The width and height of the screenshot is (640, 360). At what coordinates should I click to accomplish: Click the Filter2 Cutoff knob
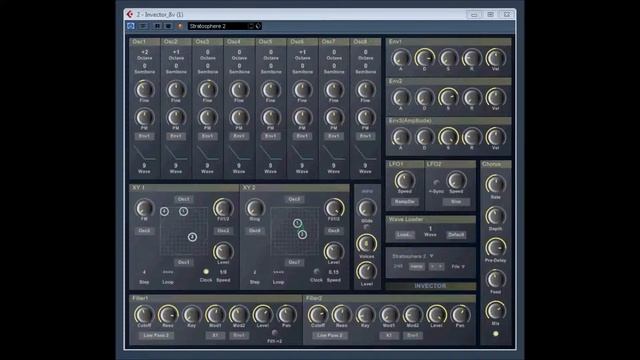(318, 315)
